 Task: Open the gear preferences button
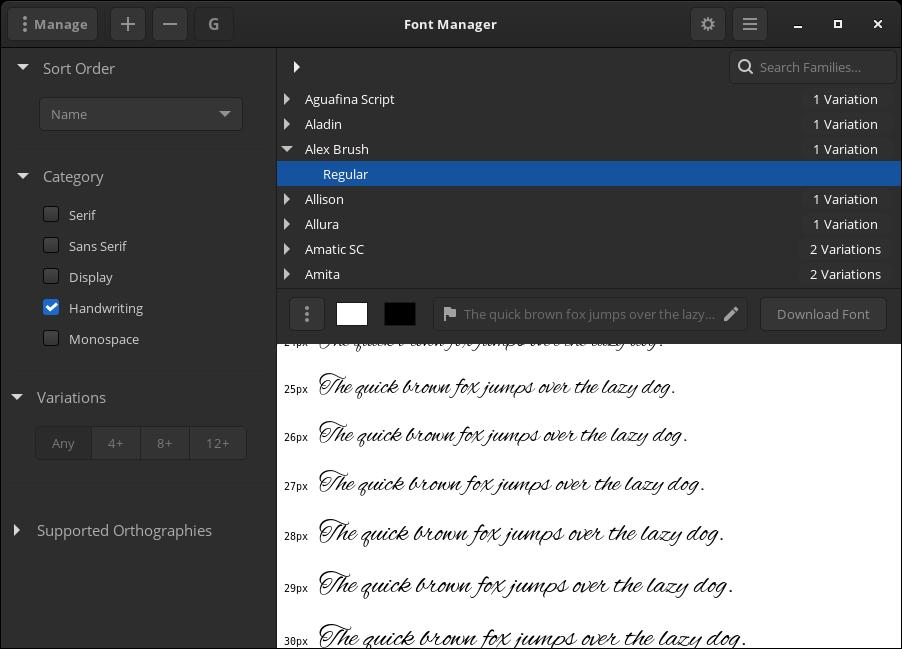[x=708, y=24]
